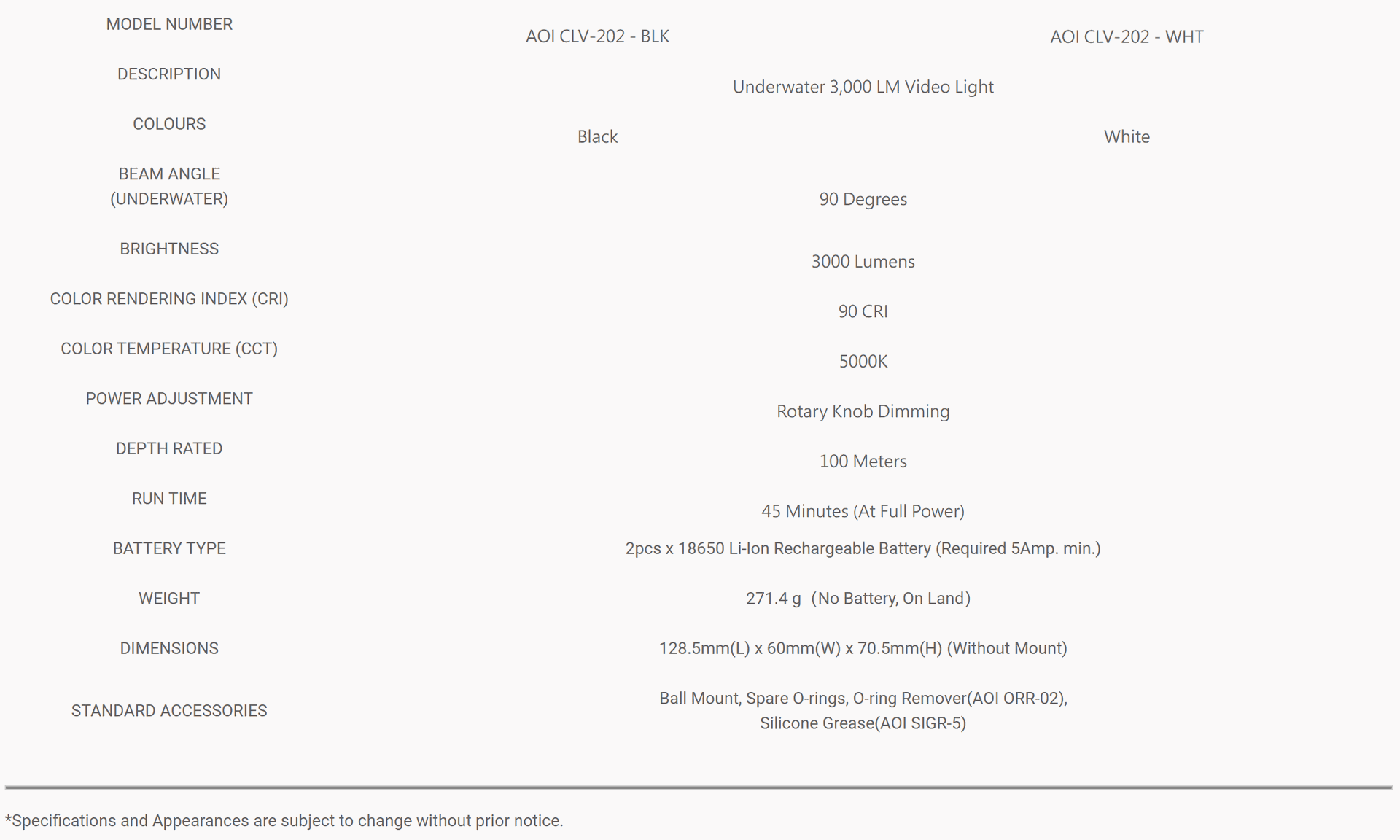Image resolution: width=1400 pixels, height=840 pixels.
Task: Click the 3000 Lumens brightness value
Action: [863, 261]
